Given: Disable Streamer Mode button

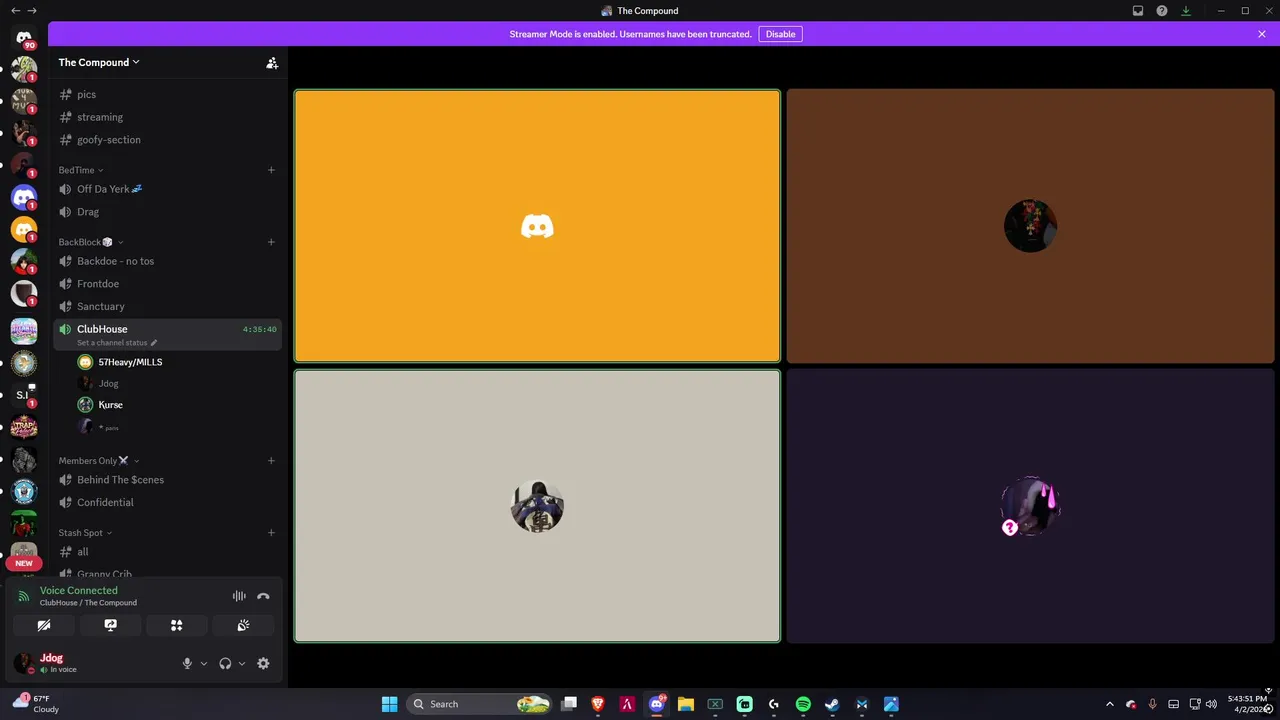Looking at the screenshot, I should click(x=780, y=34).
